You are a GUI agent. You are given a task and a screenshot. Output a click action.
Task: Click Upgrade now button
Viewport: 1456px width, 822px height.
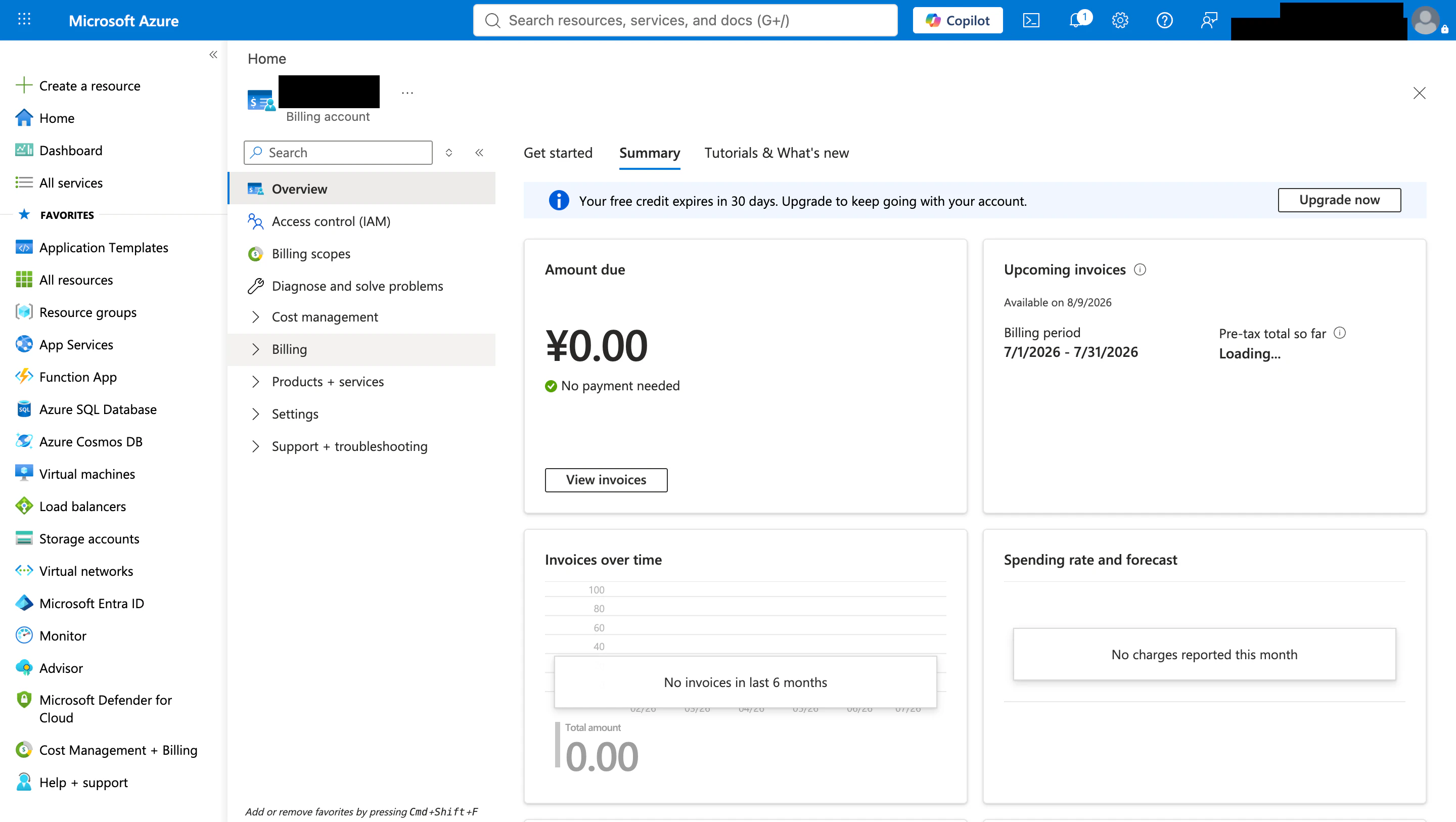[x=1339, y=200]
